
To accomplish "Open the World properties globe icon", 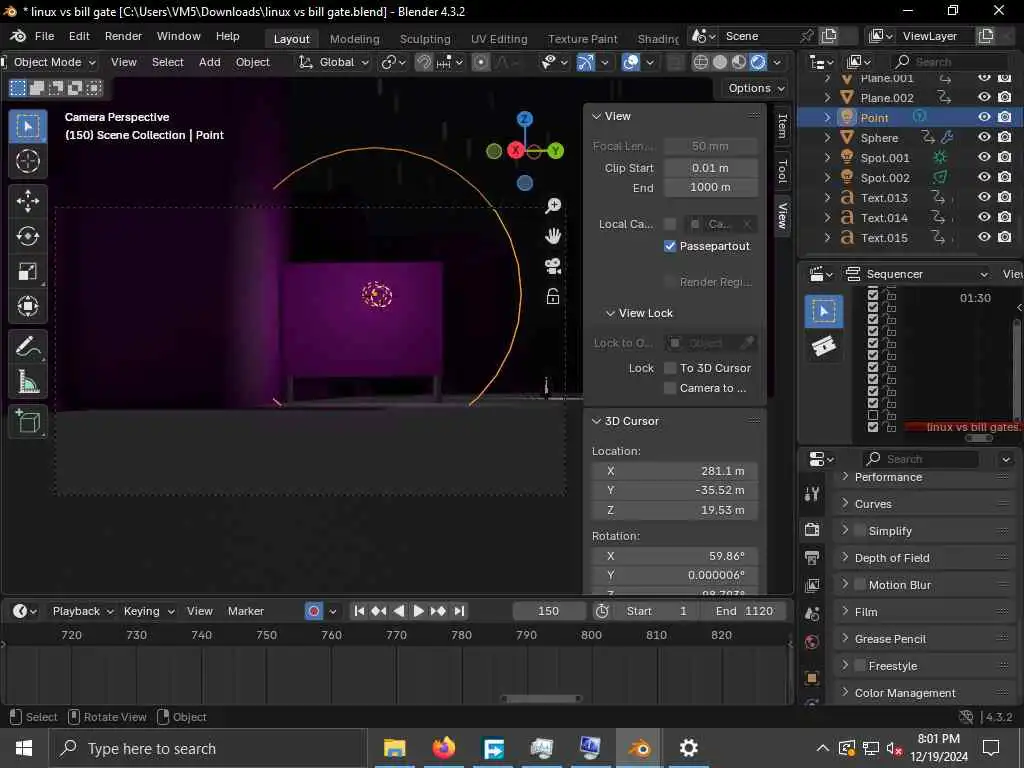I will (x=812, y=642).
